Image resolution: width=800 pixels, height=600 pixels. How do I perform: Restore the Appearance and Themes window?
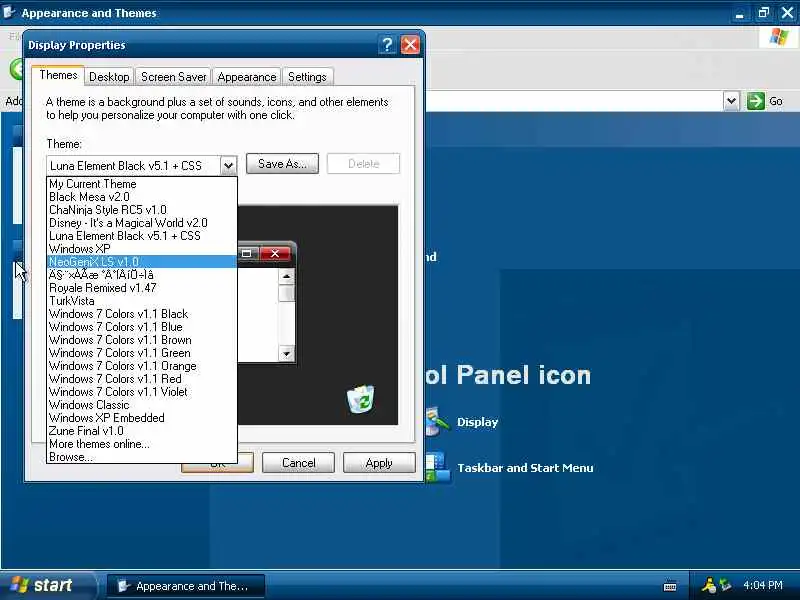763,13
